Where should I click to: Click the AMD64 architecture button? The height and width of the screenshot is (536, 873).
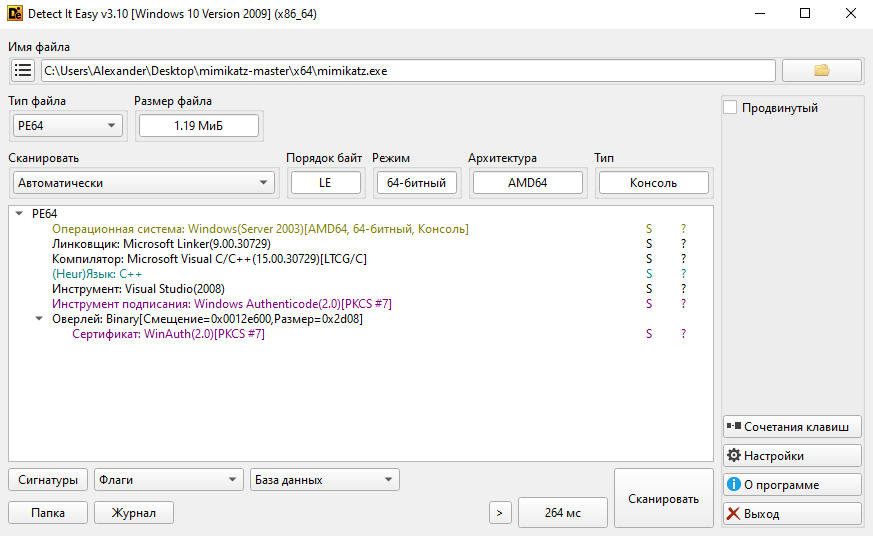click(528, 183)
